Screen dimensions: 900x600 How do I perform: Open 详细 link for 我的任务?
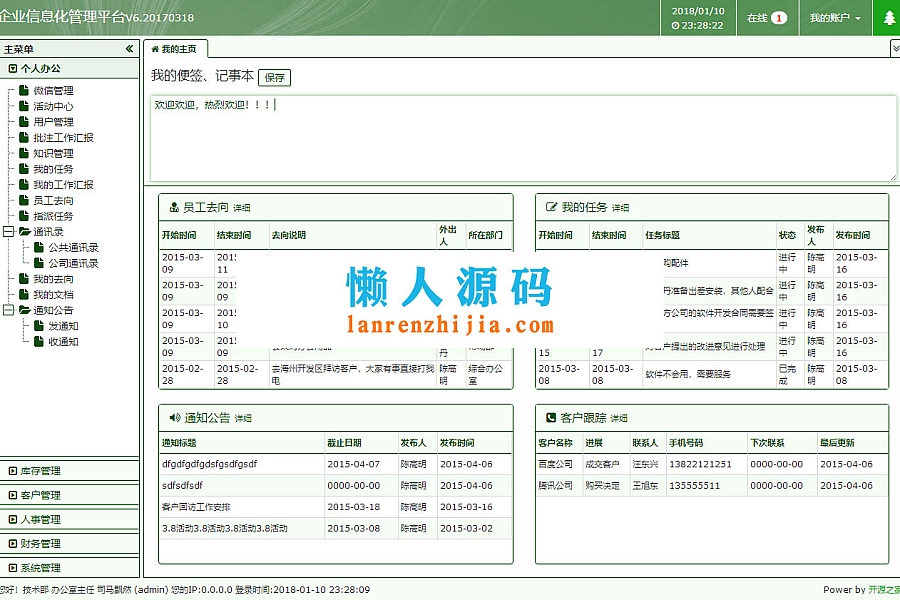click(620, 208)
